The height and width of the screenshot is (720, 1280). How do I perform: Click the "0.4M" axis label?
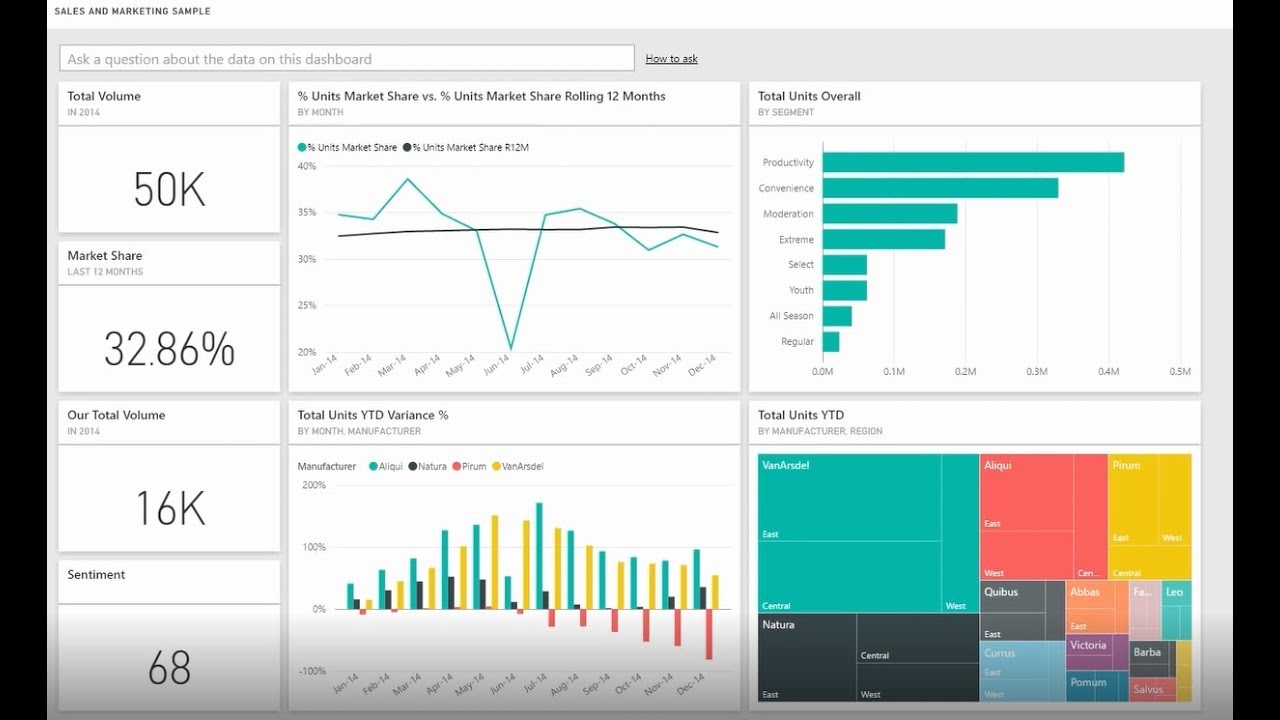(1108, 371)
